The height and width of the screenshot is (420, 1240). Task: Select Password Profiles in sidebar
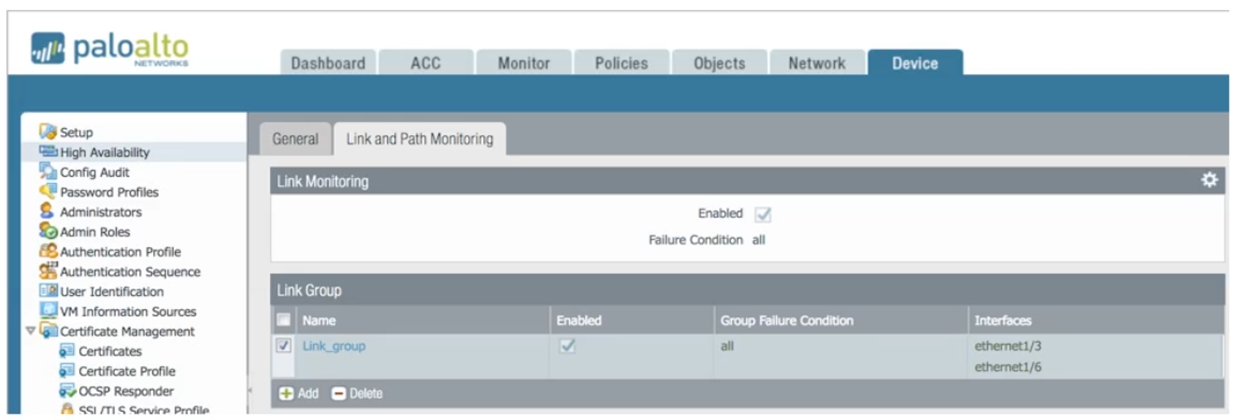pos(108,192)
